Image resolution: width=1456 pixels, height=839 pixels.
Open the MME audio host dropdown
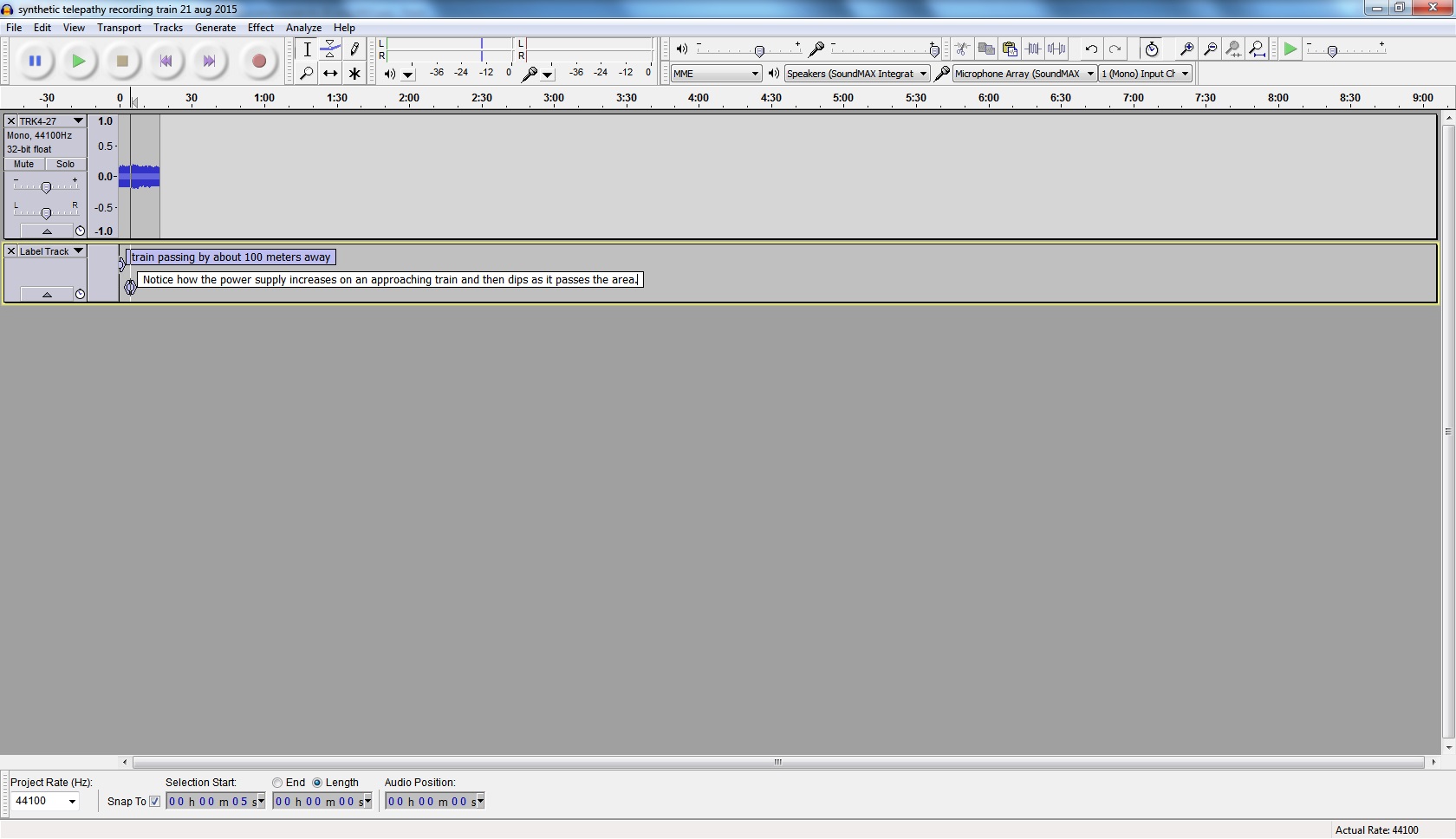point(716,74)
